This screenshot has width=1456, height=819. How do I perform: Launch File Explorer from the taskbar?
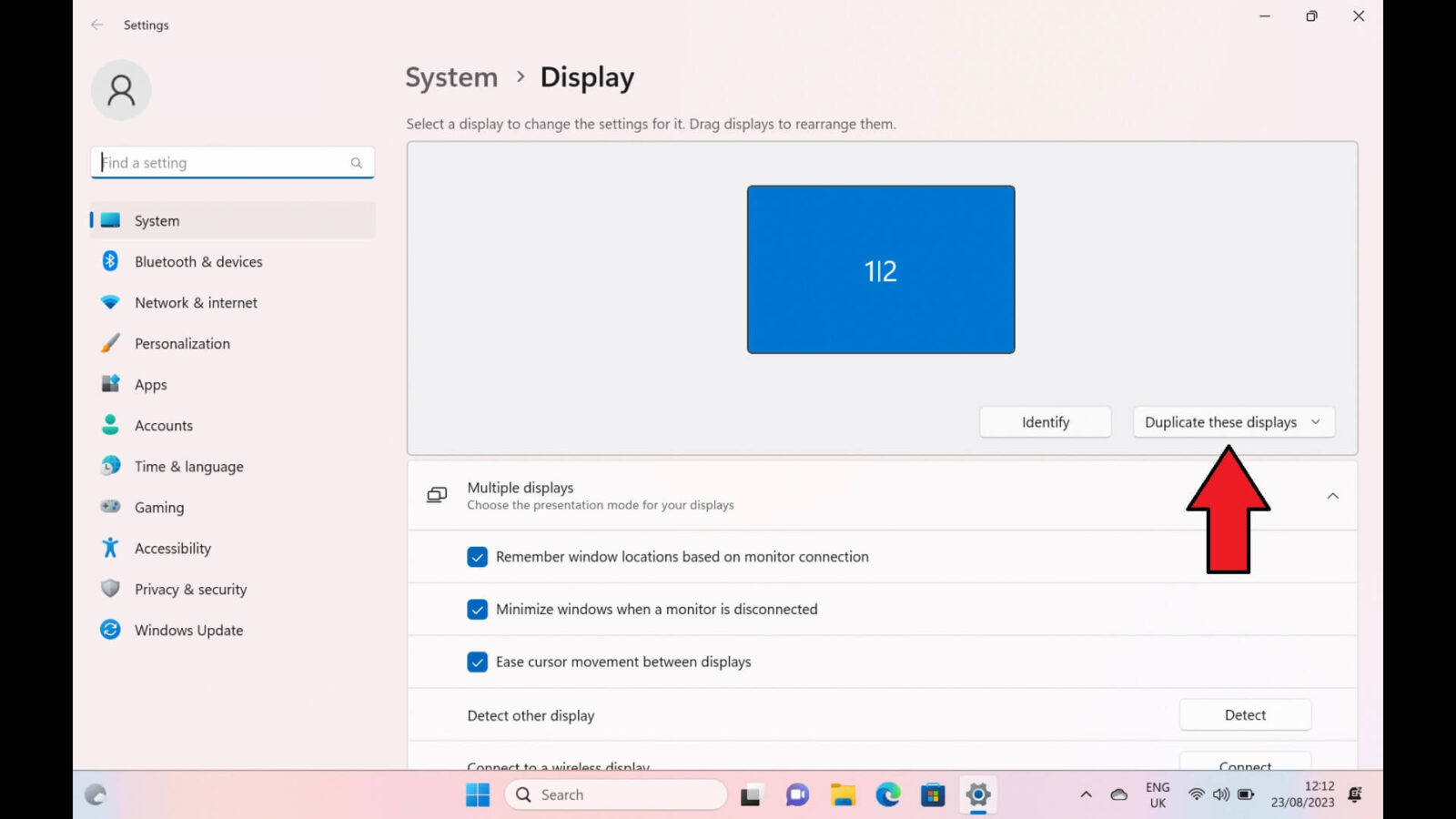click(841, 794)
